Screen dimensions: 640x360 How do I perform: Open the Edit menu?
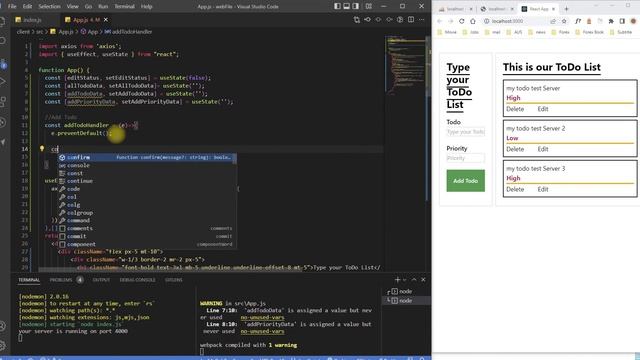pos(27,7)
